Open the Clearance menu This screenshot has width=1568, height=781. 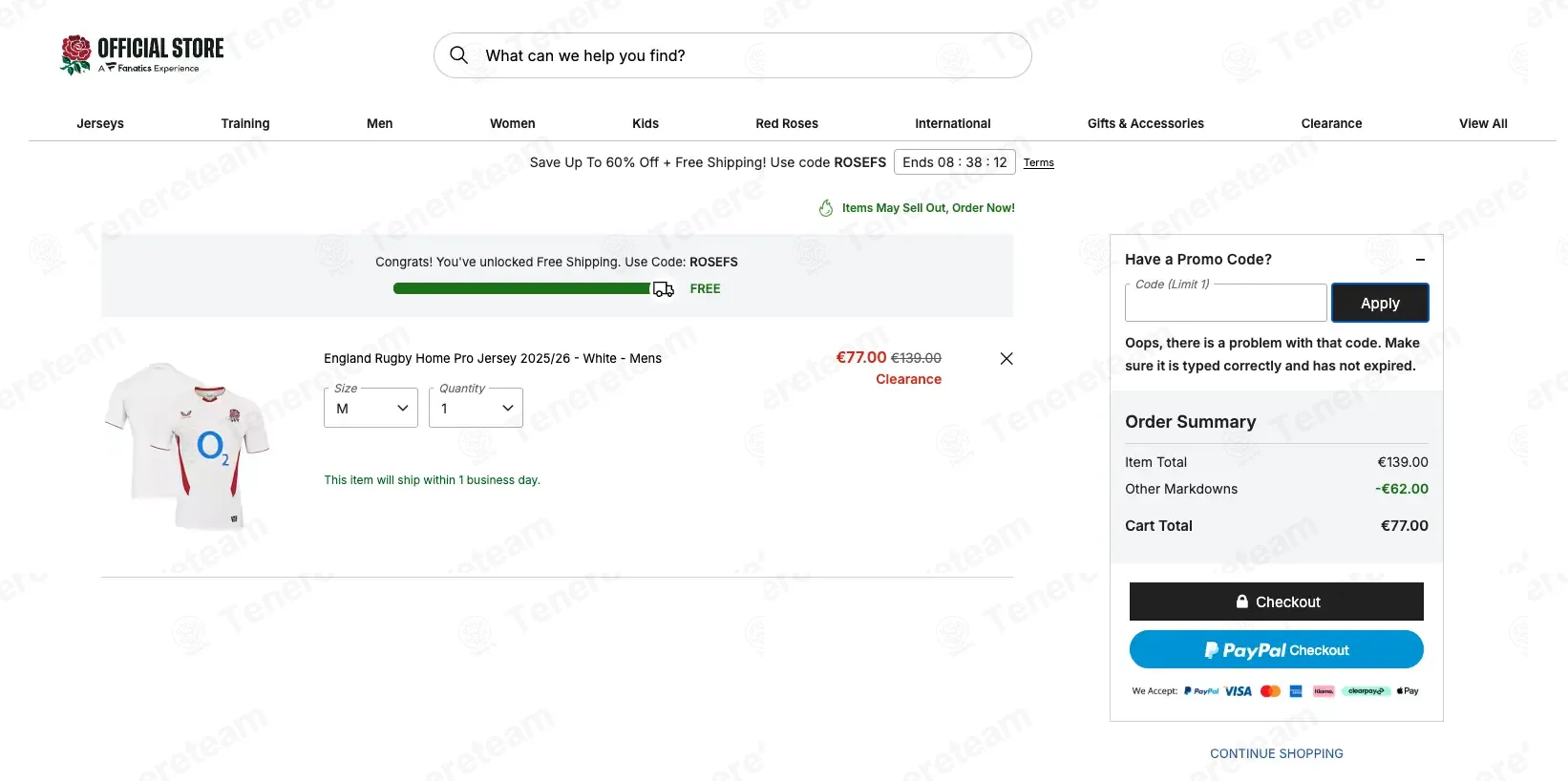click(1331, 123)
